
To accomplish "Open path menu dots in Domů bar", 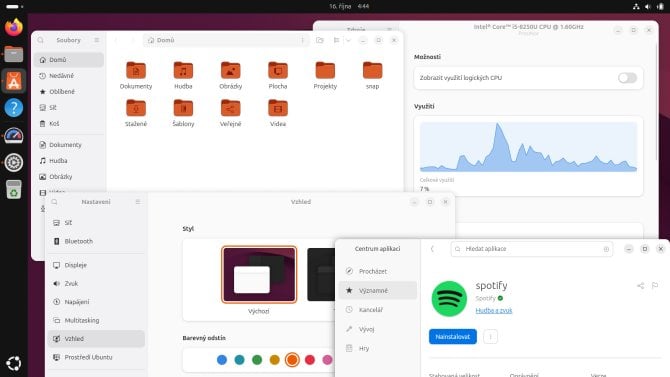I will pos(303,40).
